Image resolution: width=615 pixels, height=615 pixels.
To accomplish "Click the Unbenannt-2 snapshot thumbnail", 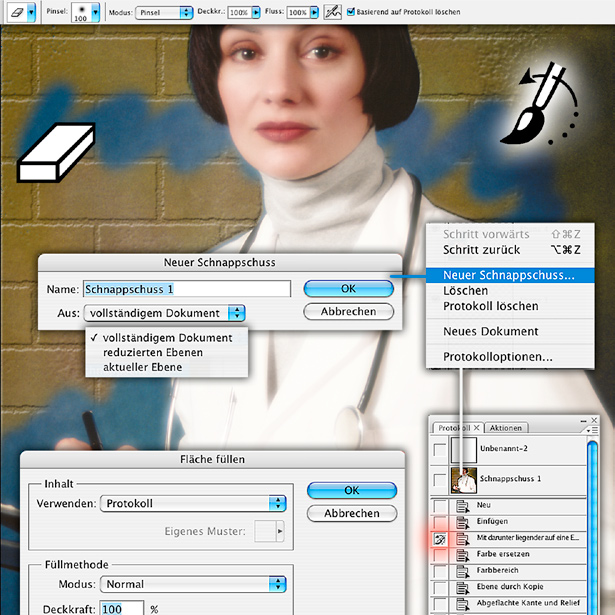I will (x=464, y=449).
